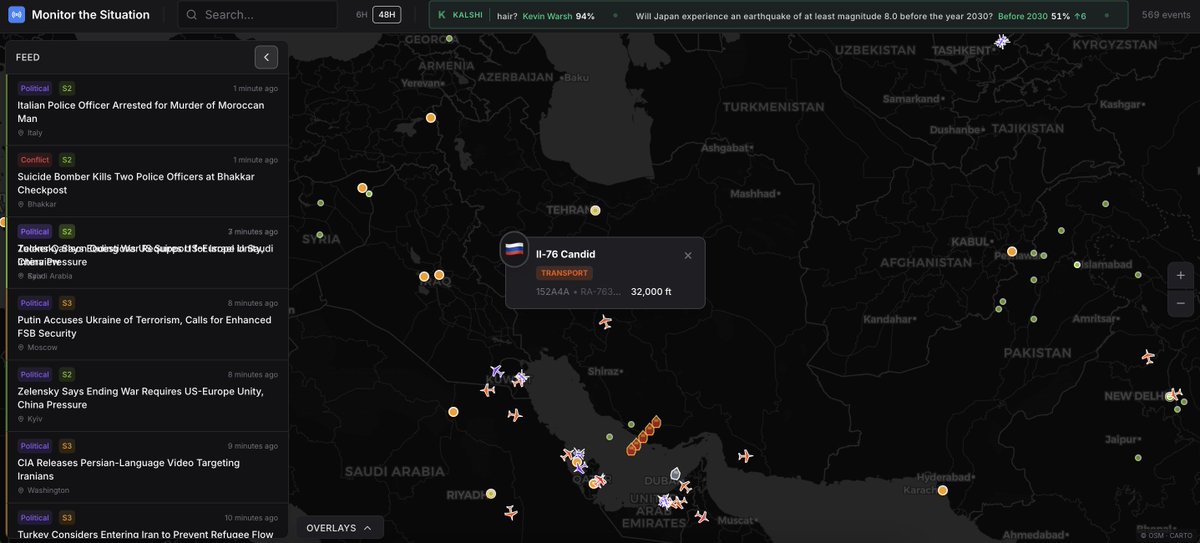Click the Conflict tag on Suicide Bomber item
Viewport: 1200px width, 543px height.
(x=35, y=160)
